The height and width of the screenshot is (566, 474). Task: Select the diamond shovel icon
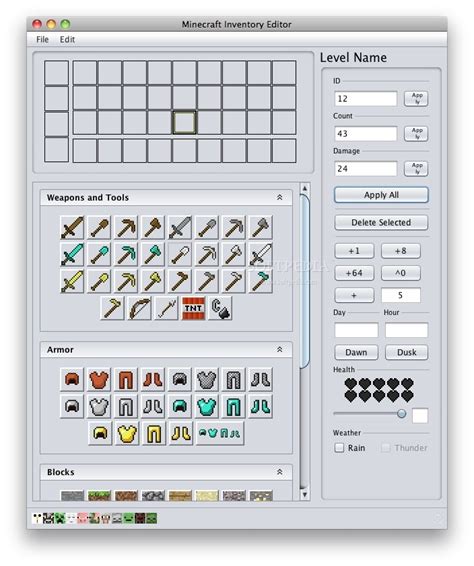pos(99,254)
